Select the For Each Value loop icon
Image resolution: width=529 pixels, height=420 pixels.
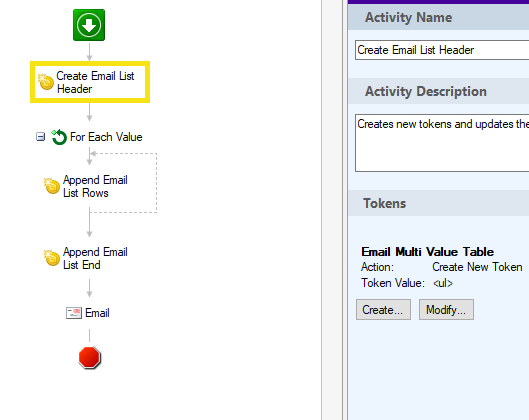[x=59, y=137]
